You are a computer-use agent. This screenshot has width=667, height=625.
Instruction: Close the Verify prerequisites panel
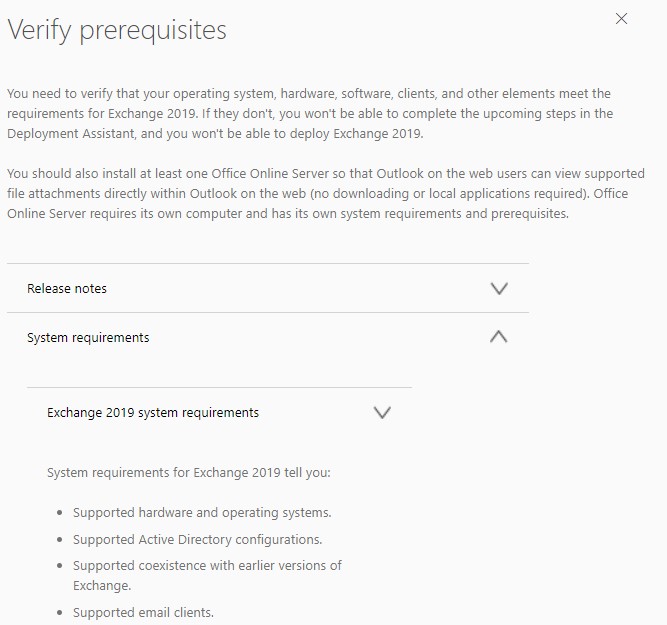pyautogui.click(x=621, y=18)
